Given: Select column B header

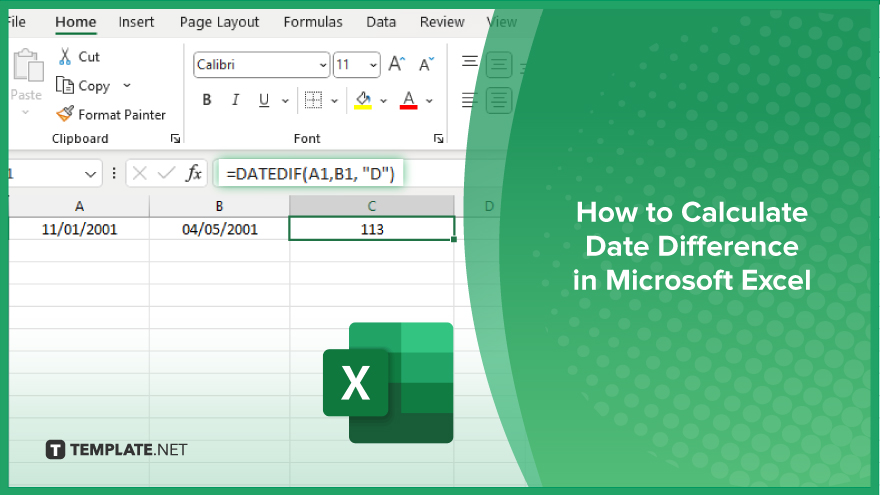Looking at the screenshot, I should (x=219, y=206).
